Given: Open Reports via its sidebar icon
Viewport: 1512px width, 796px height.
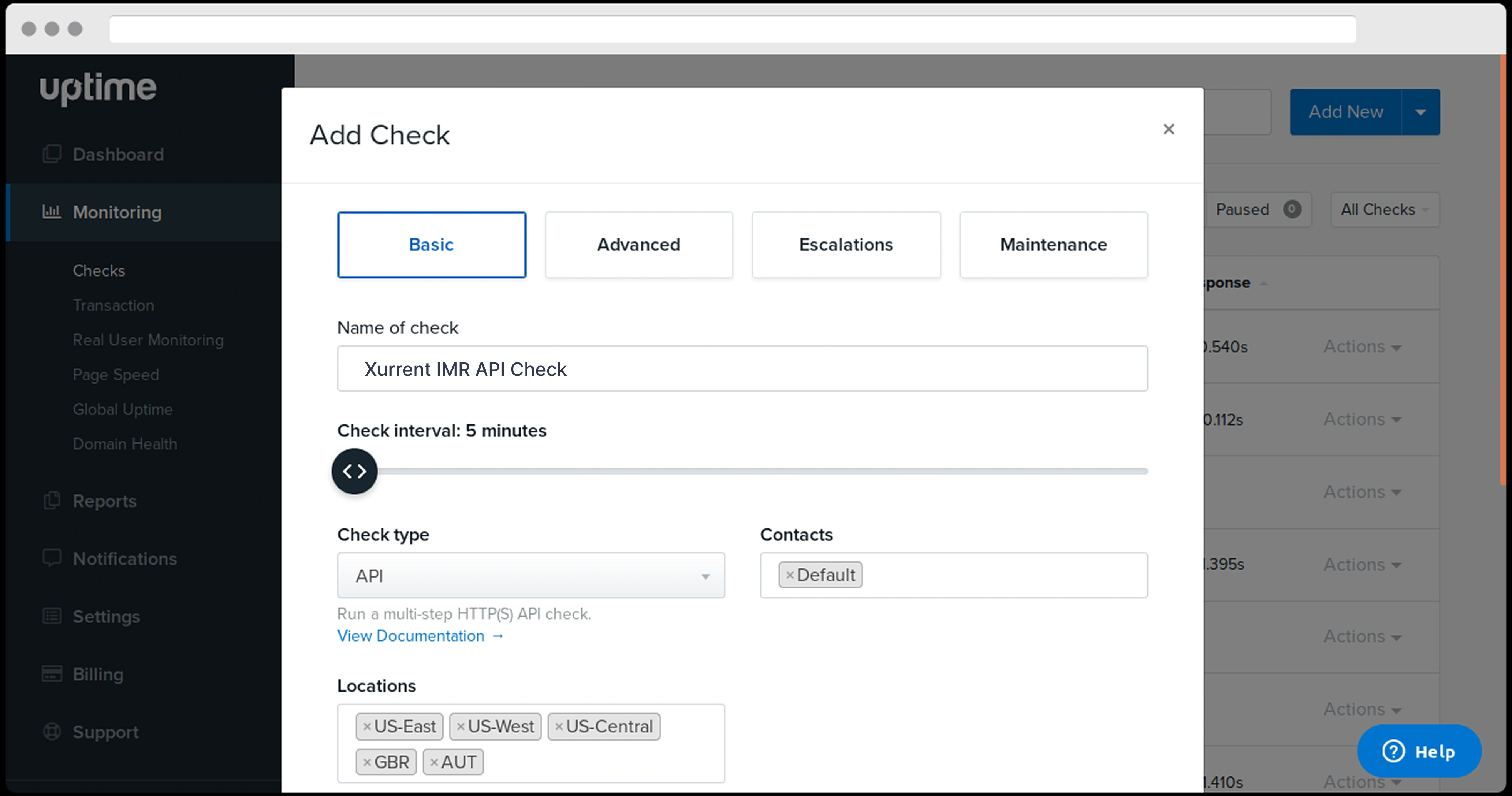Looking at the screenshot, I should (x=52, y=501).
